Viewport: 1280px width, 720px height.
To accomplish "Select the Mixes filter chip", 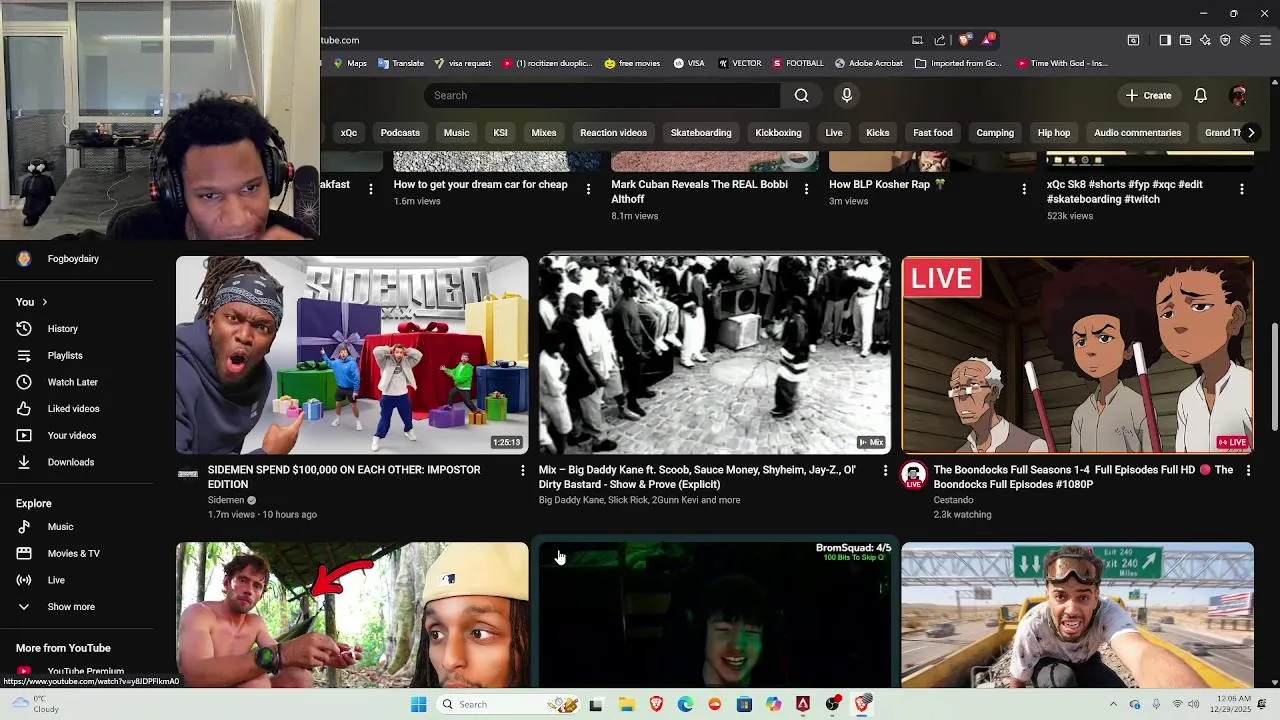I will (x=544, y=132).
